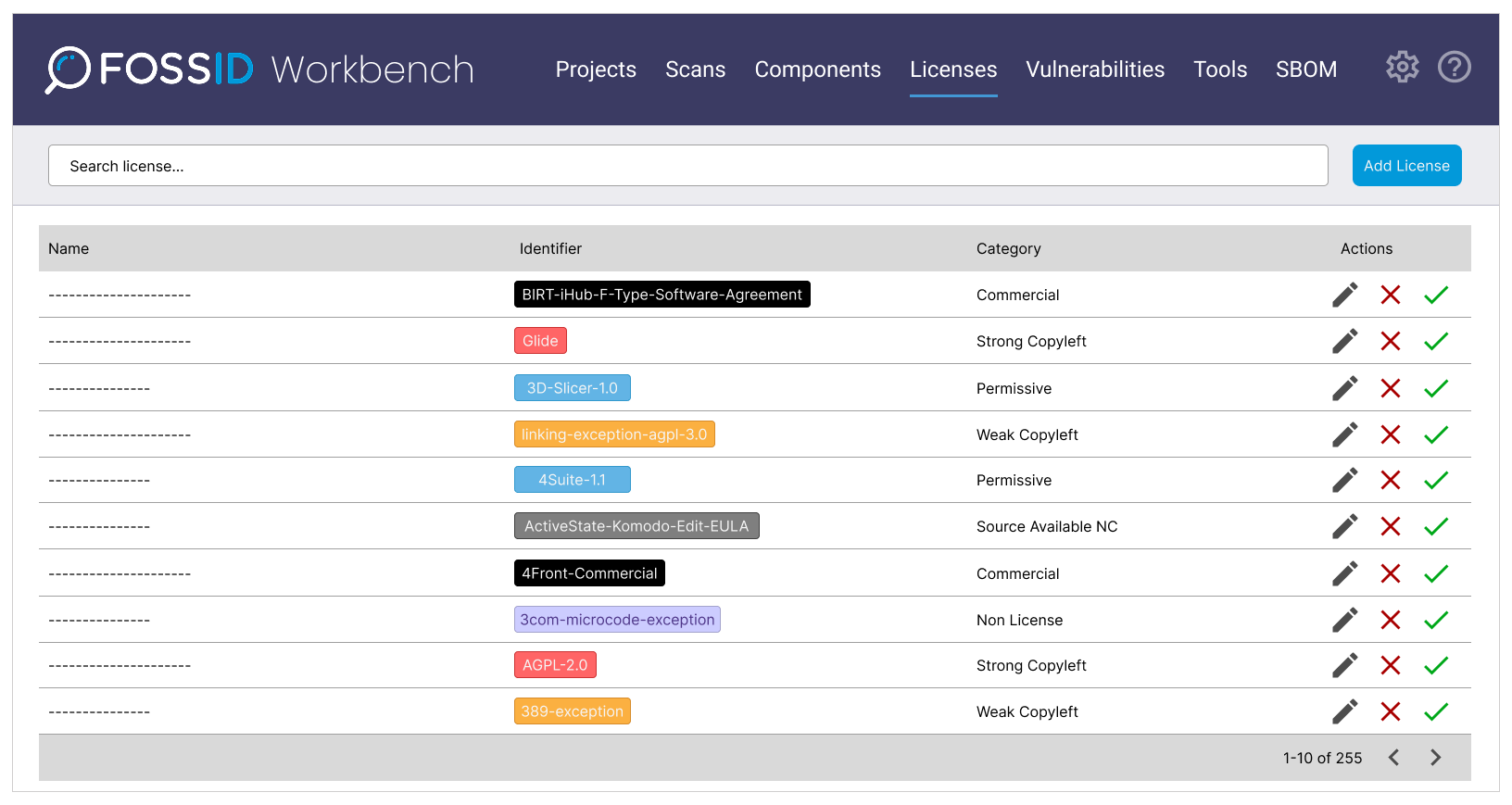Image resolution: width=1512 pixels, height=805 pixels.
Task: Click the AGPL-2.0 identifier badge
Action: 555,665
